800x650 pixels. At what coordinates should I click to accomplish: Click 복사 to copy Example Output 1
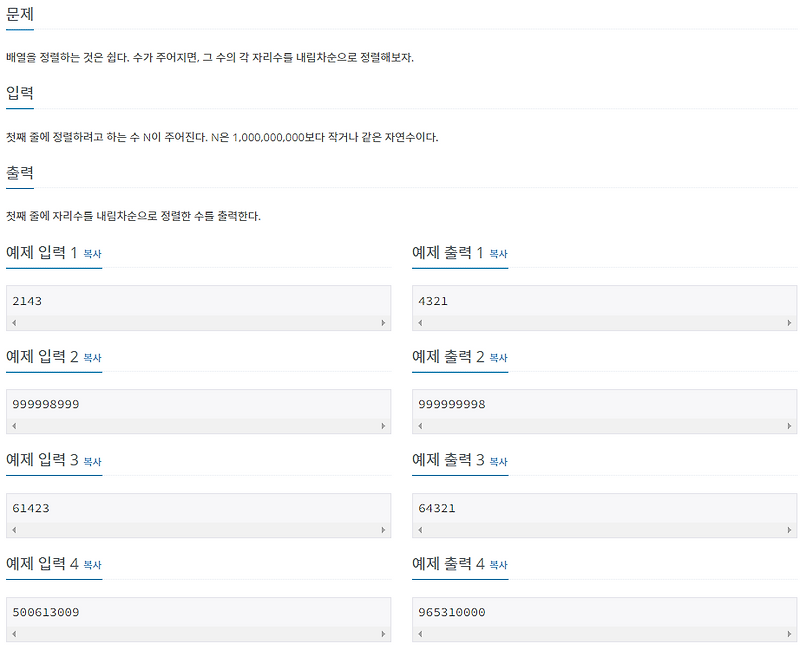tap(499, 255)
